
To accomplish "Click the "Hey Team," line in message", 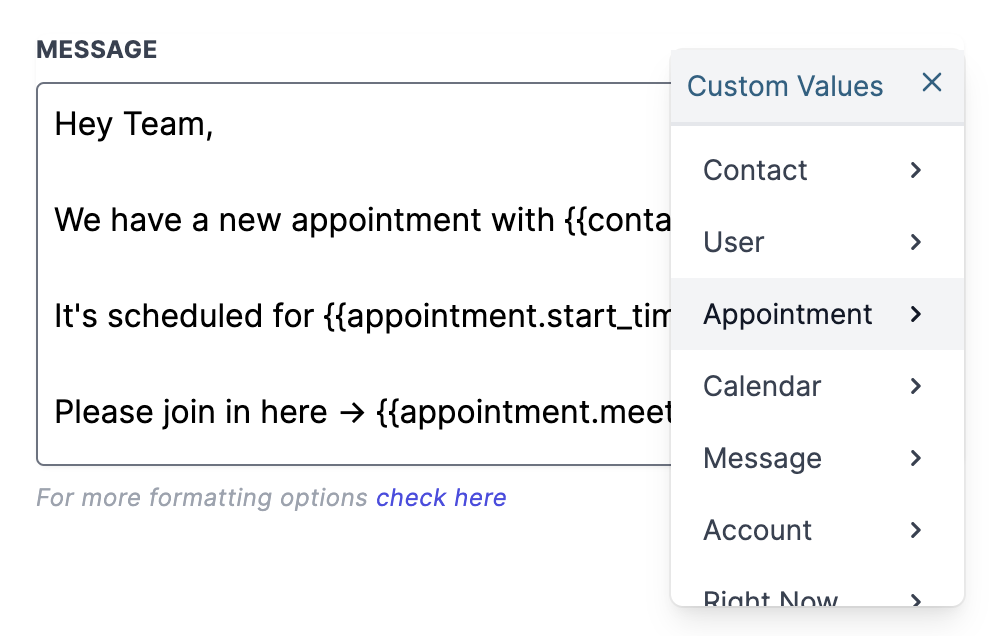I will [134, 125].
